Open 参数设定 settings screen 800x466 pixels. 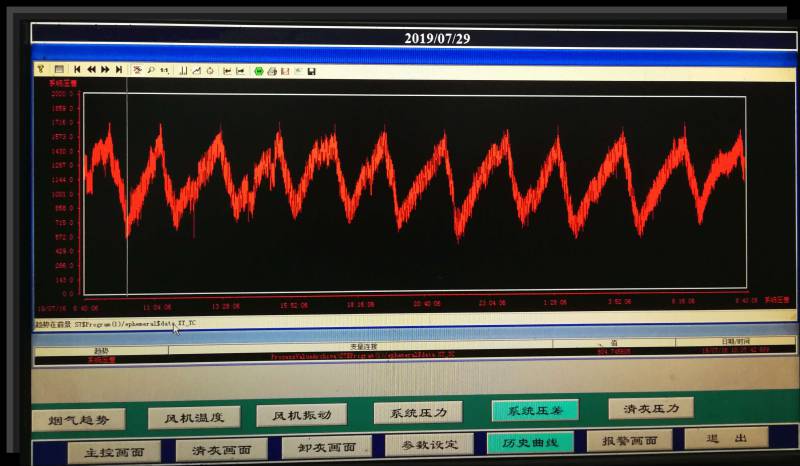tap(430, 445)
